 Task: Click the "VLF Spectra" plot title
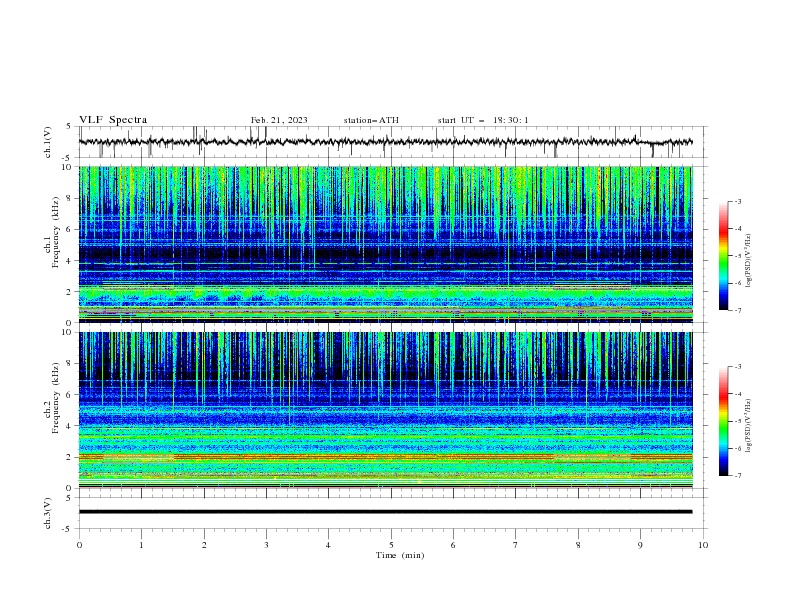pos(113,120)
